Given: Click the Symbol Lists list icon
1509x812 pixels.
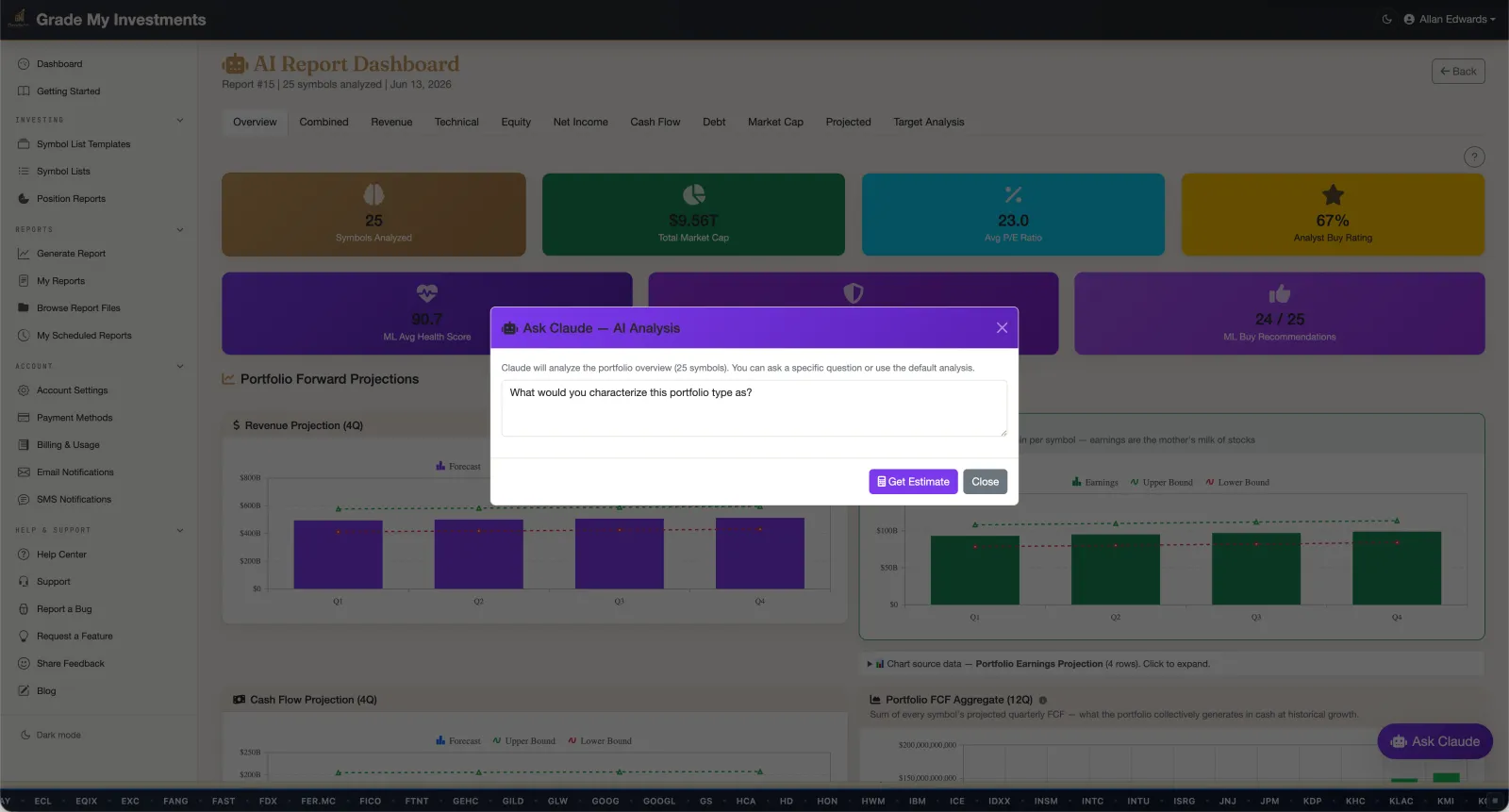Looking at the screenshot, I should (x=24, y=172).
